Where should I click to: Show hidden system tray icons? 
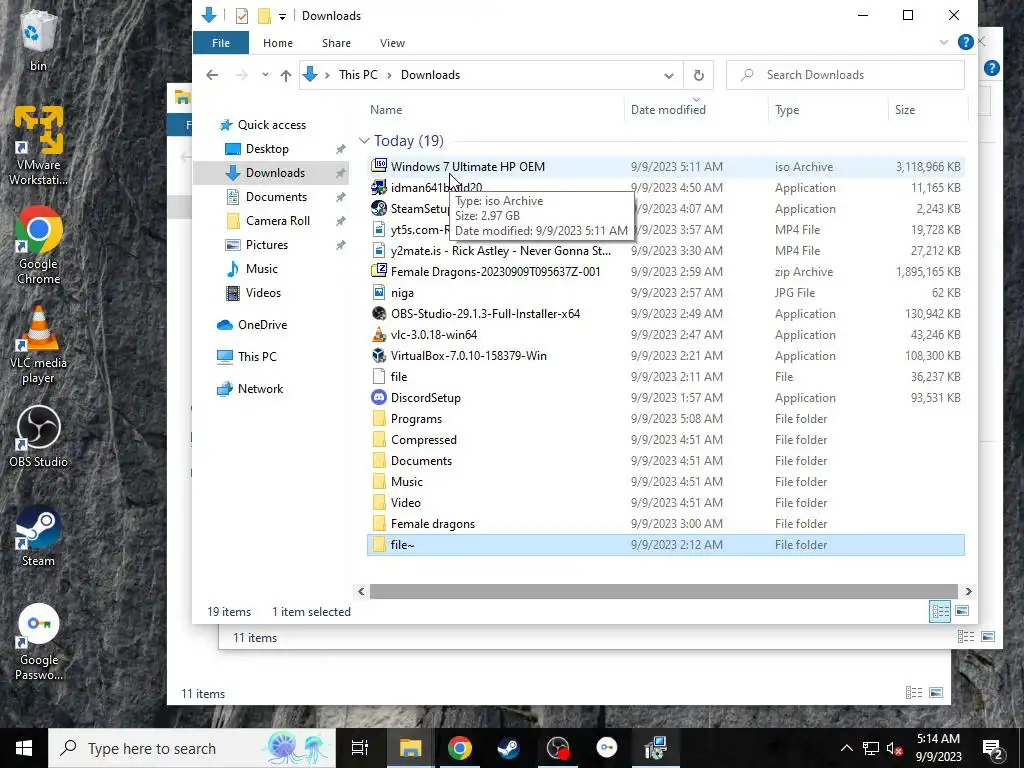[846, 748]
